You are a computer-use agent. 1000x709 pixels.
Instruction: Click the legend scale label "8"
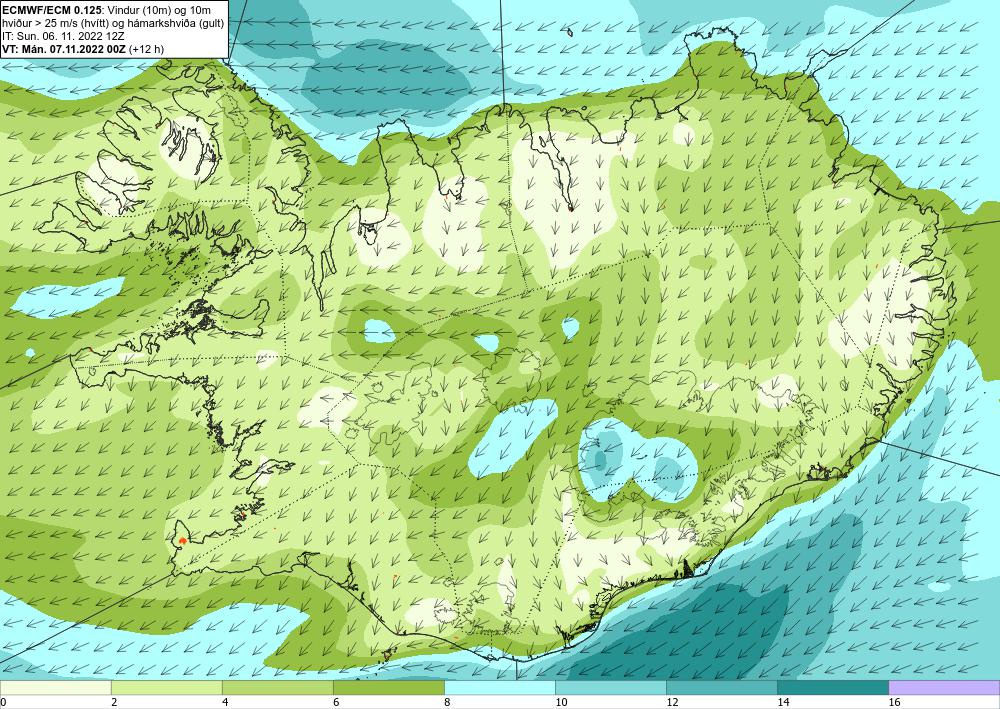(x=447, y=702)
